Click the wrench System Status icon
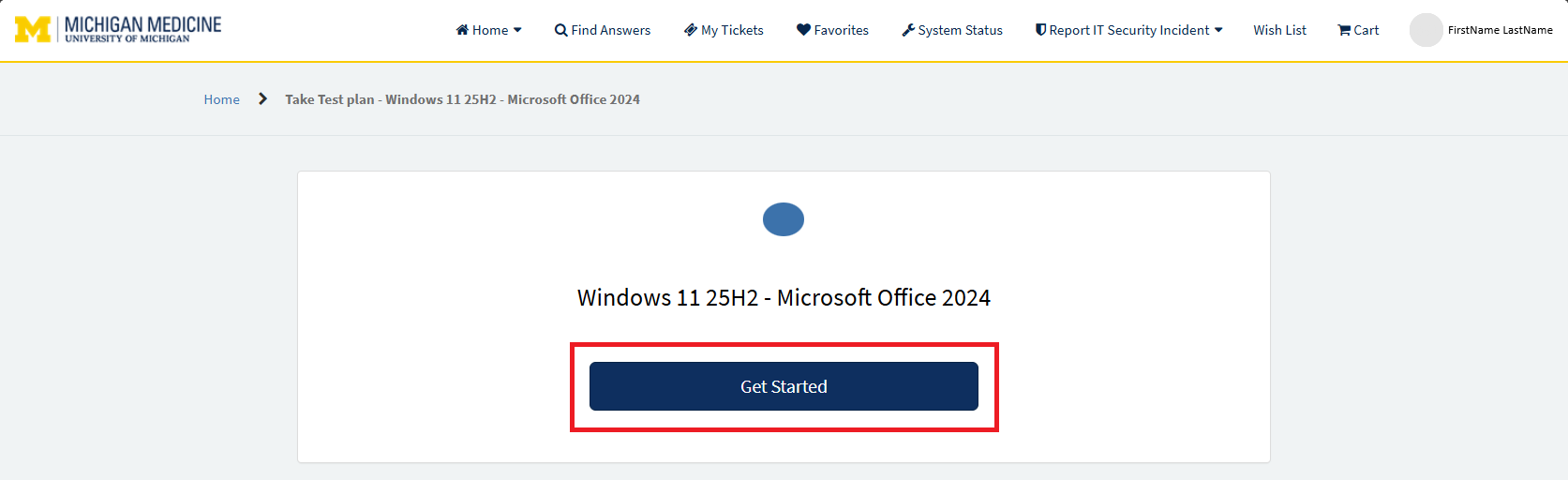1568x480 pixels. point(908,30)
